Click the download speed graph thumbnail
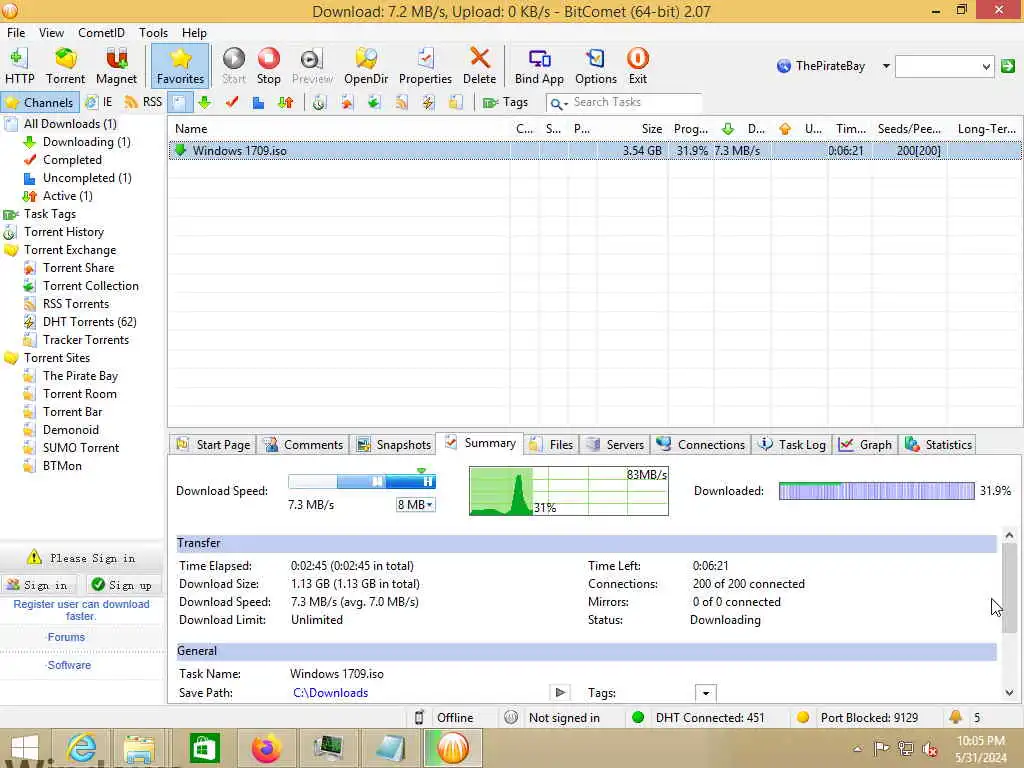This screenshot has height=768, width=1024. tap(568, 491)
